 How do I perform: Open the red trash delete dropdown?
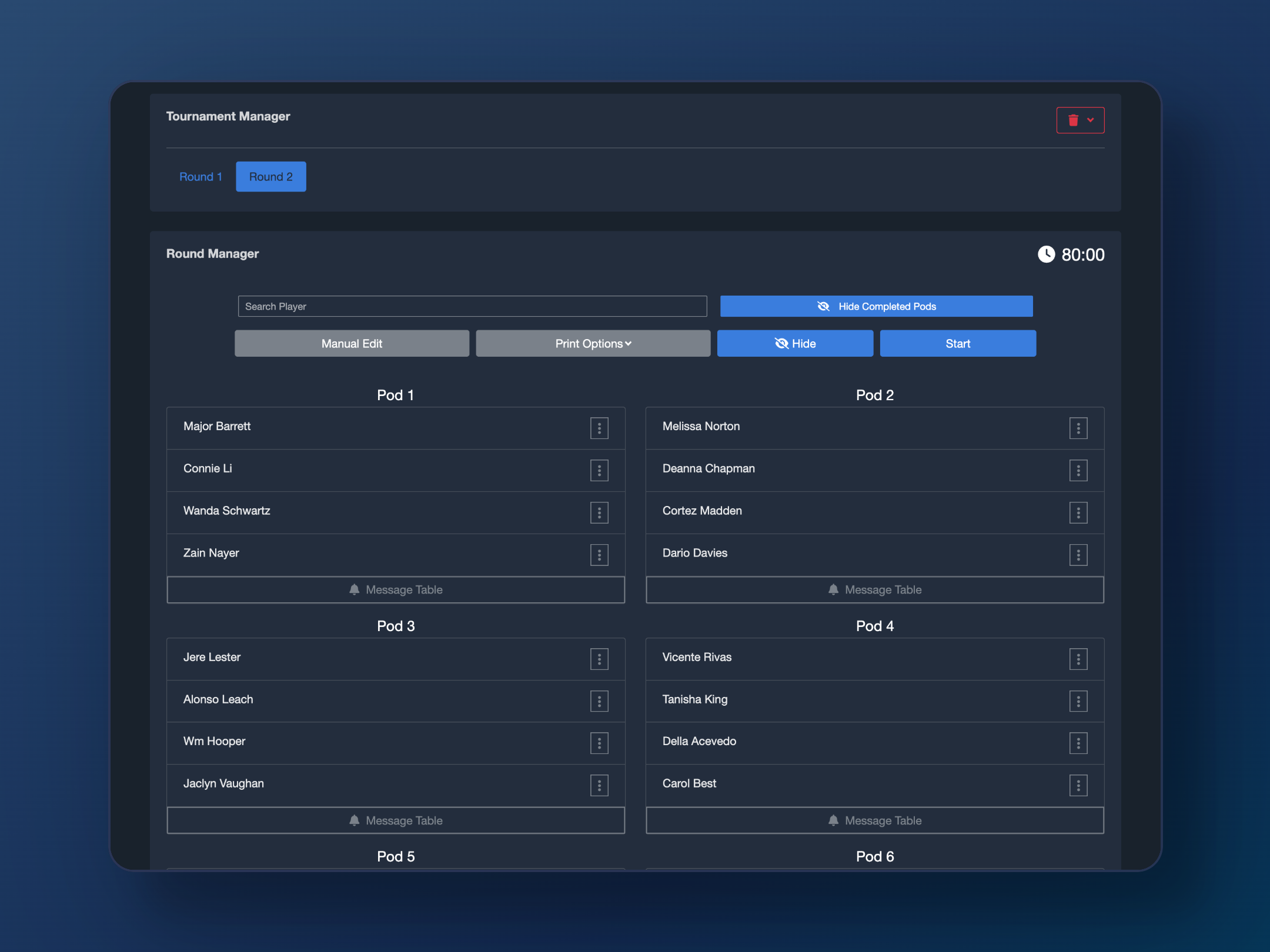1080,120
